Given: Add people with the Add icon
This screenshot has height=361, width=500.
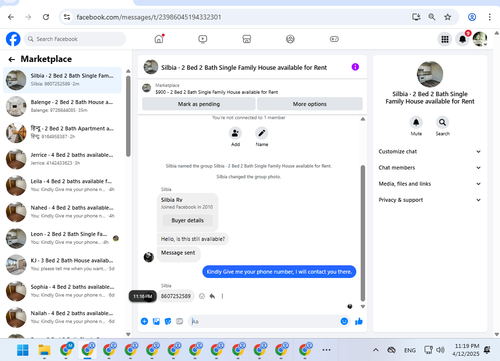Looking at the screenshot, I should 235,133.
